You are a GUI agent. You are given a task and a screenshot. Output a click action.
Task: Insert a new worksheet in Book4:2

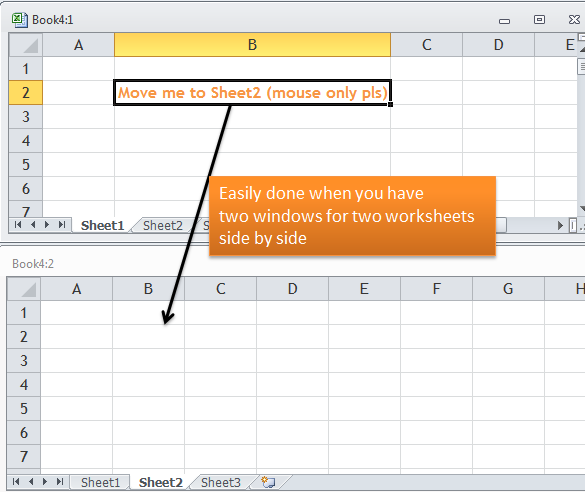268,482
